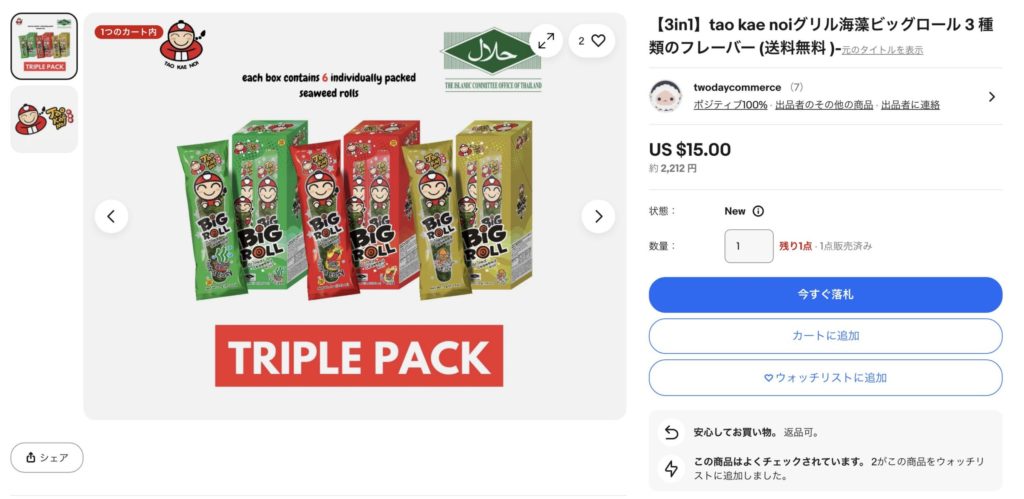
Task: Click the 今すぐ落札 buy now button
Action: click(825, 295)
